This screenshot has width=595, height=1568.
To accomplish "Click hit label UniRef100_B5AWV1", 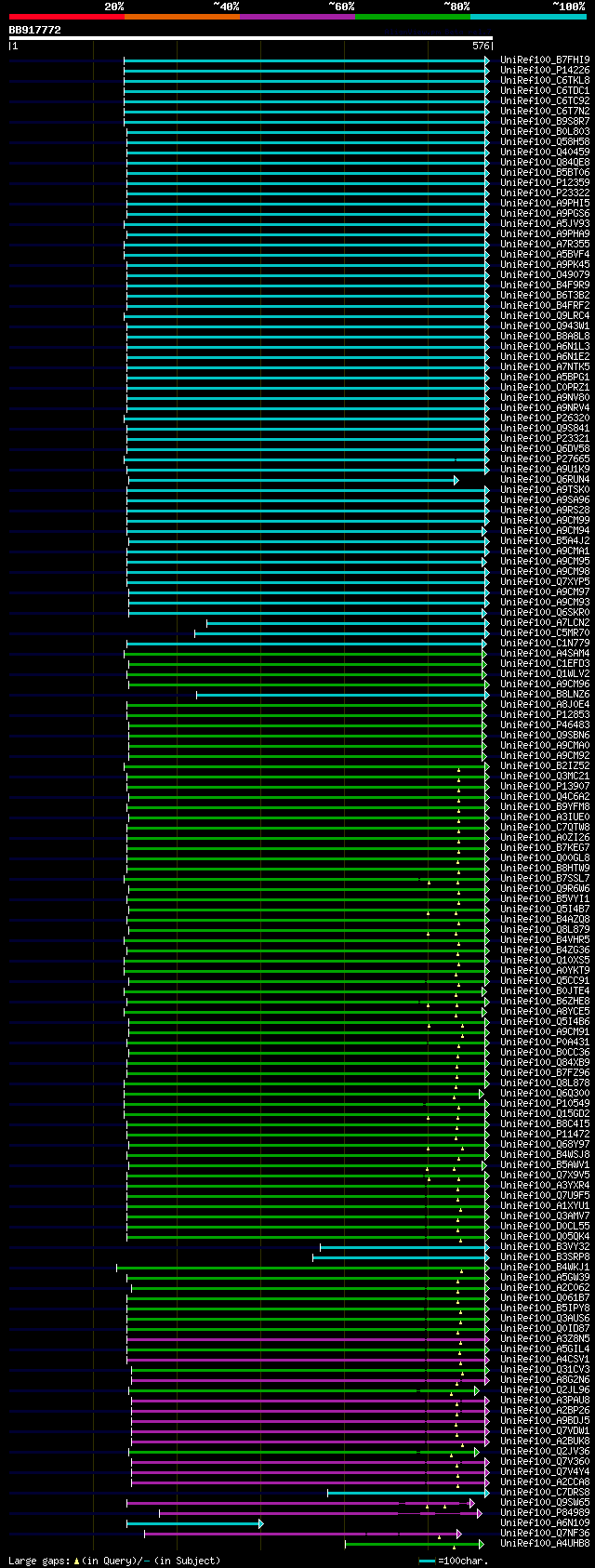I will tap(545, 1165).
